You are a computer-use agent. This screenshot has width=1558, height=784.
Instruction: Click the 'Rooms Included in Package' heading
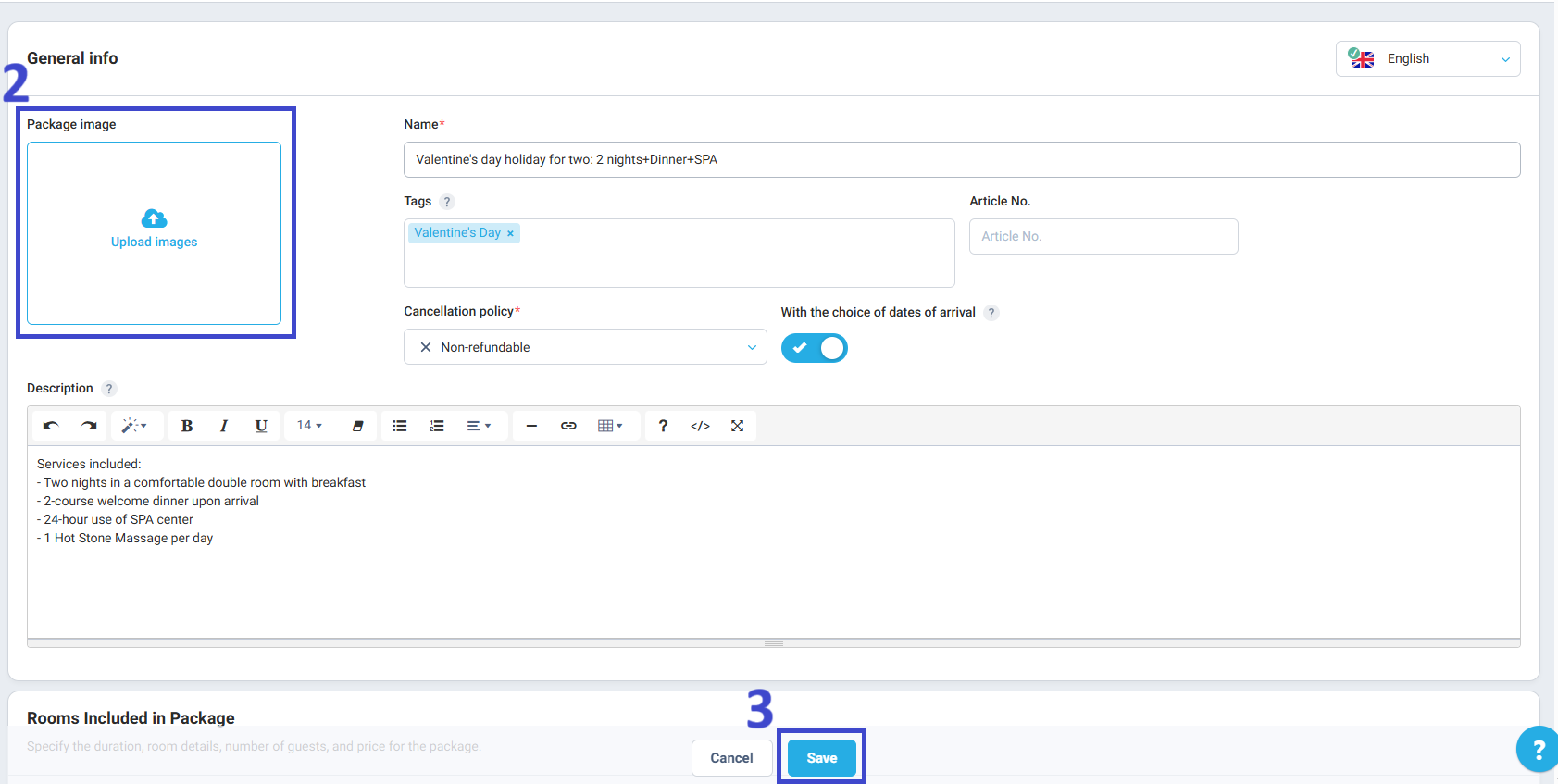tap(131, 718)
